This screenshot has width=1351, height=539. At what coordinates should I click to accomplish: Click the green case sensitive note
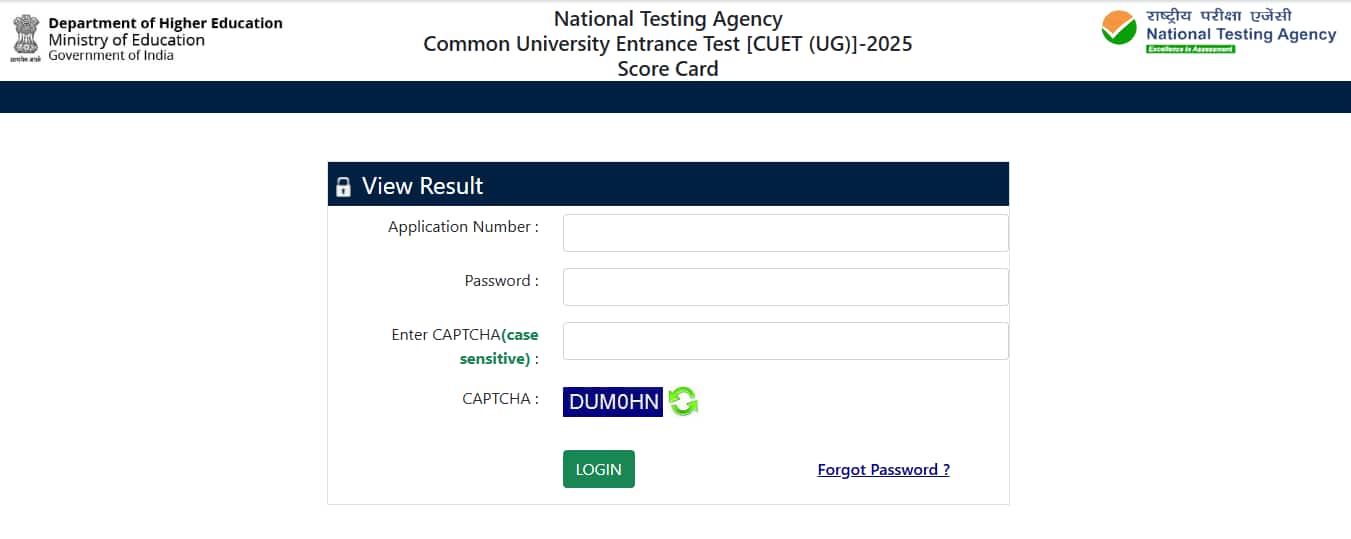coord(499,346)
